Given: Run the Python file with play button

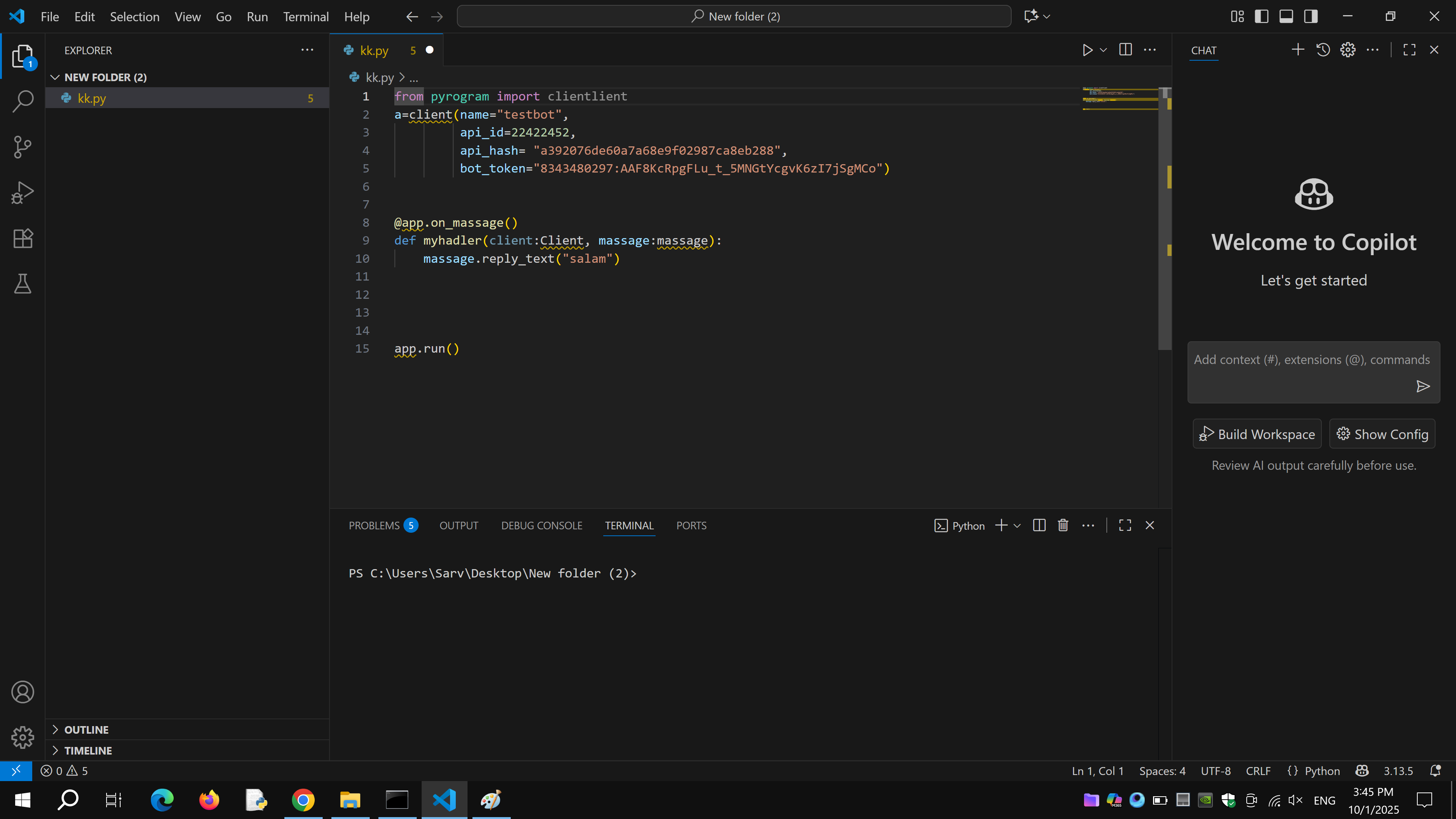Looking at the screenshot, I should pos(1087,50).
